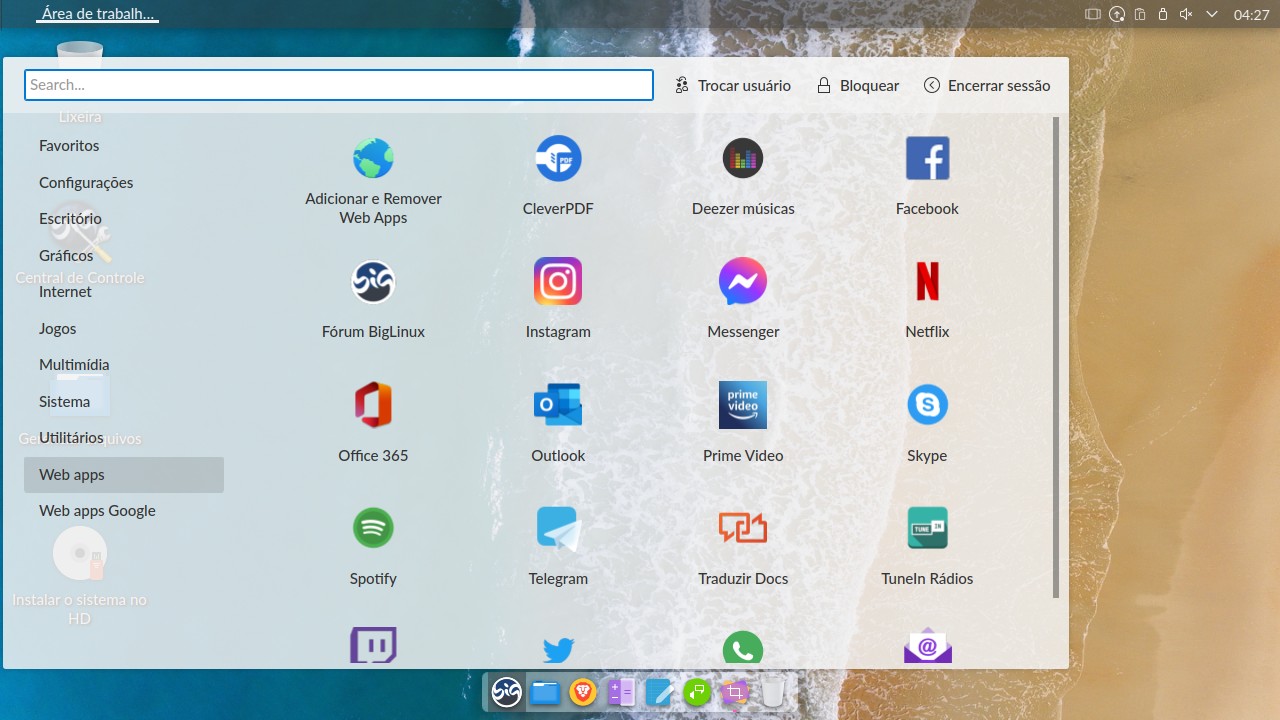Click Trocar usuário to switch users
1280x720 pixels.
click(x=733, y=85)
